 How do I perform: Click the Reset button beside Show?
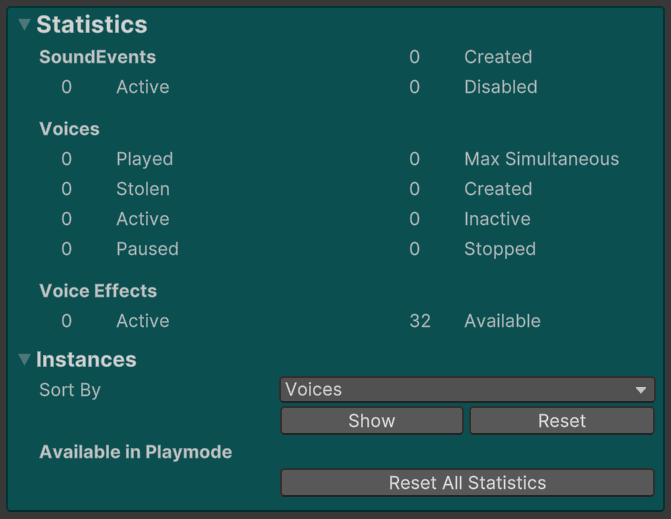pos(561,421)
